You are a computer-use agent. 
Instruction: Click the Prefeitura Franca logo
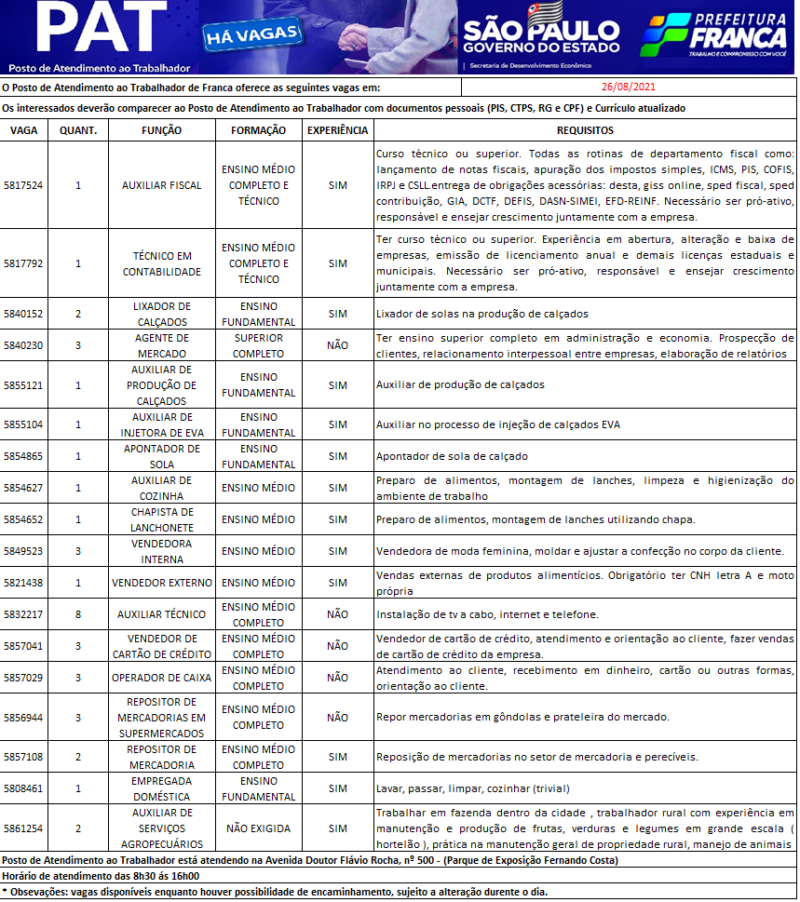[714, 35]
